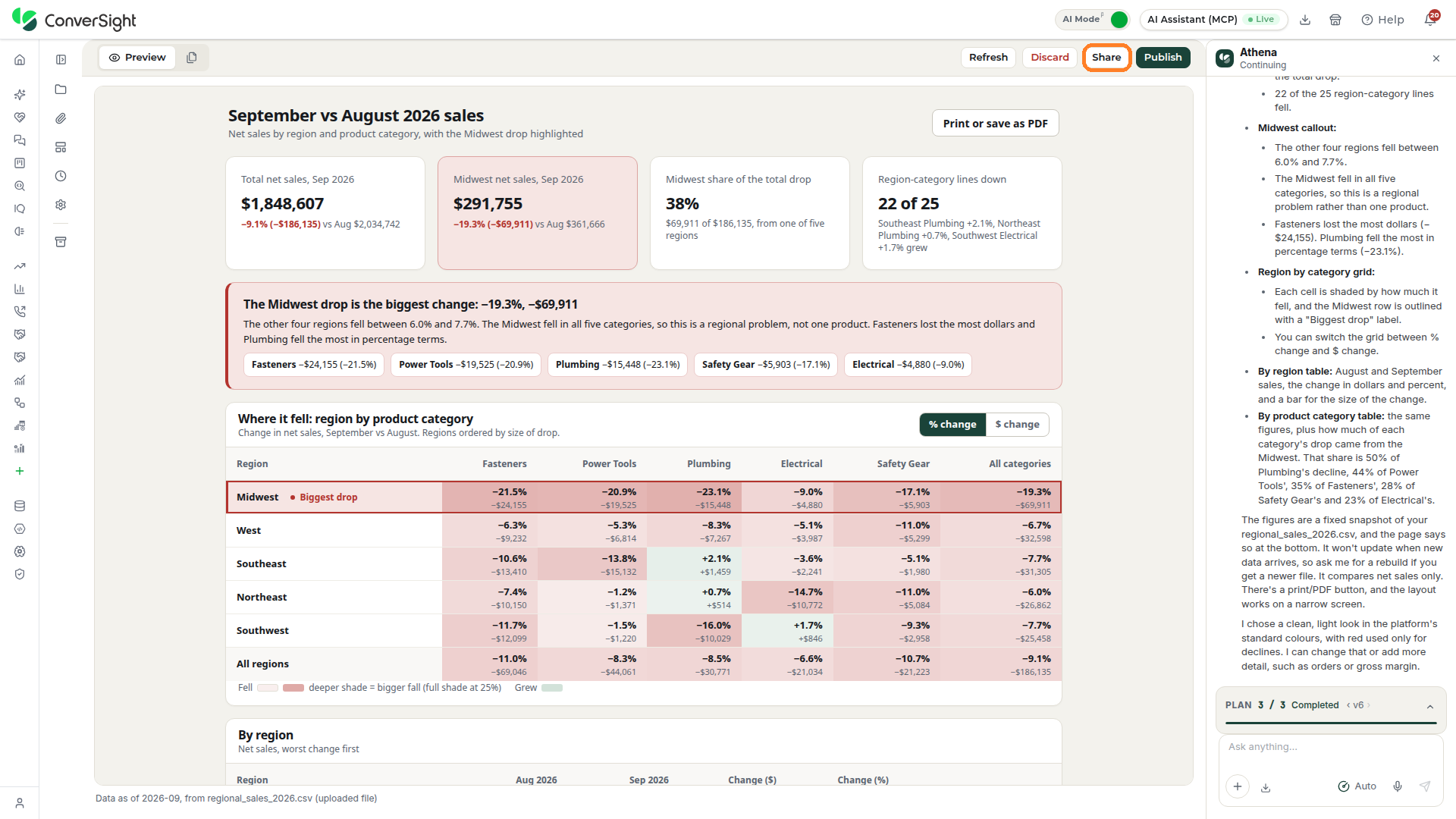Switch grid to % change

(x=952, y=425)
